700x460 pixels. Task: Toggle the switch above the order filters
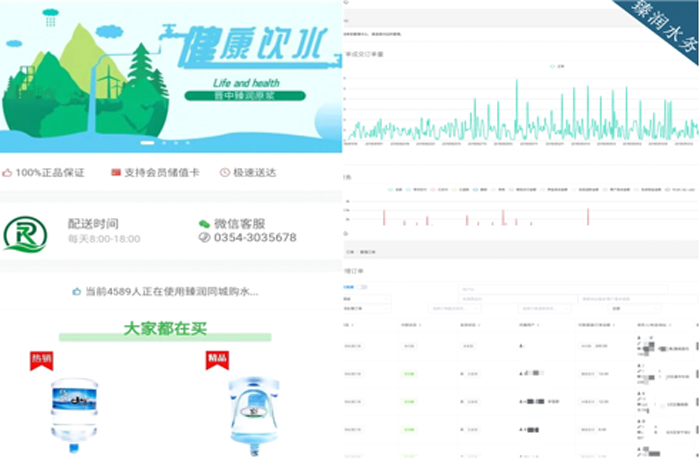point(364,286)
